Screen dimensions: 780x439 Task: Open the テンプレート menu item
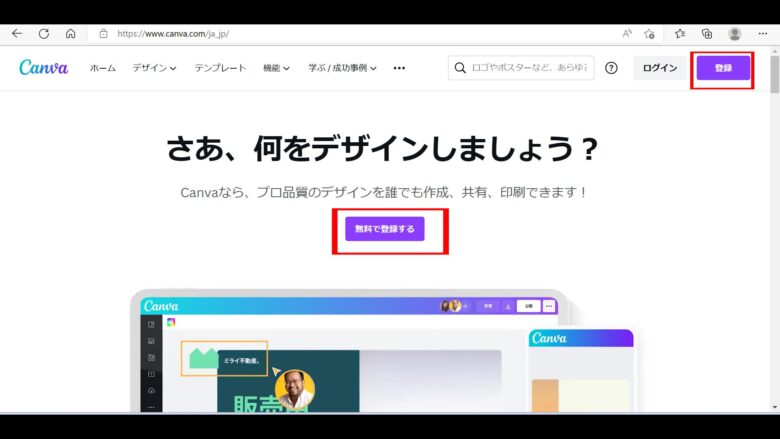click(x=220, y=68)
